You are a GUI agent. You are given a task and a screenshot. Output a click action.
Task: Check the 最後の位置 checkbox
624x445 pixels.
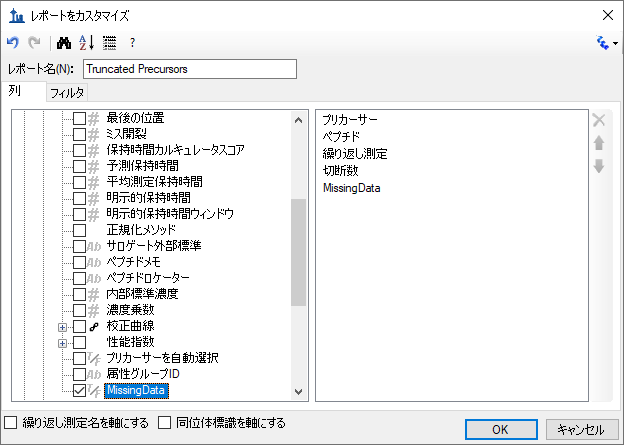click(80, 118)
